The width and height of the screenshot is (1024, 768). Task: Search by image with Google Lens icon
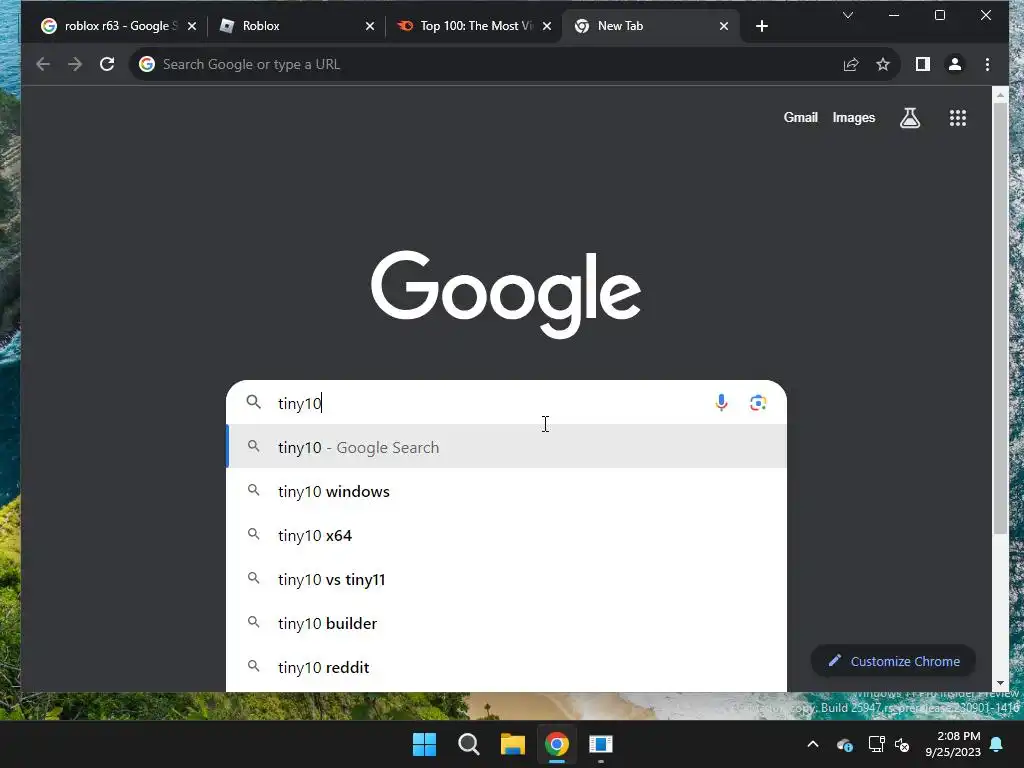(758, 403)
